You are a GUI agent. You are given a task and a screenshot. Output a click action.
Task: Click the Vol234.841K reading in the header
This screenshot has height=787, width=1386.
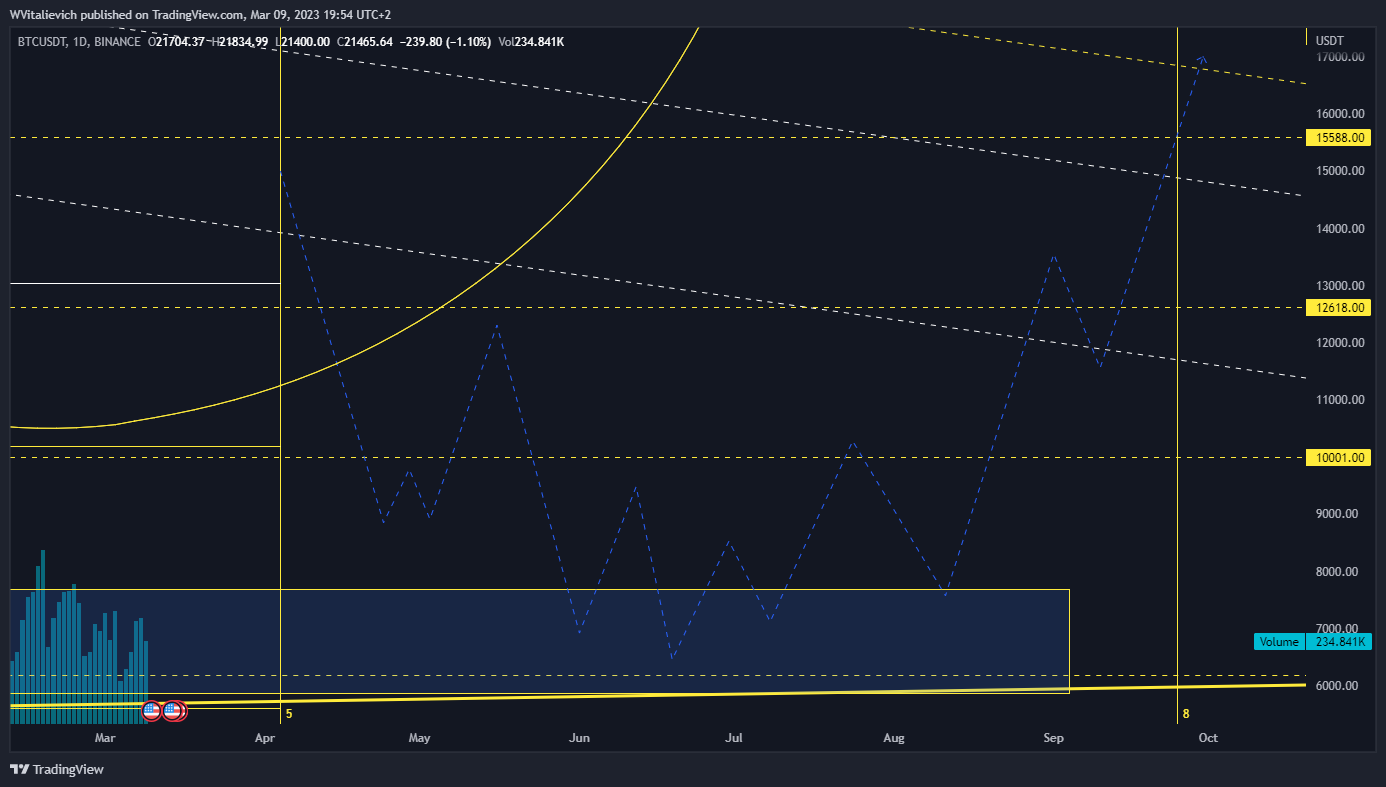[531, 41]
